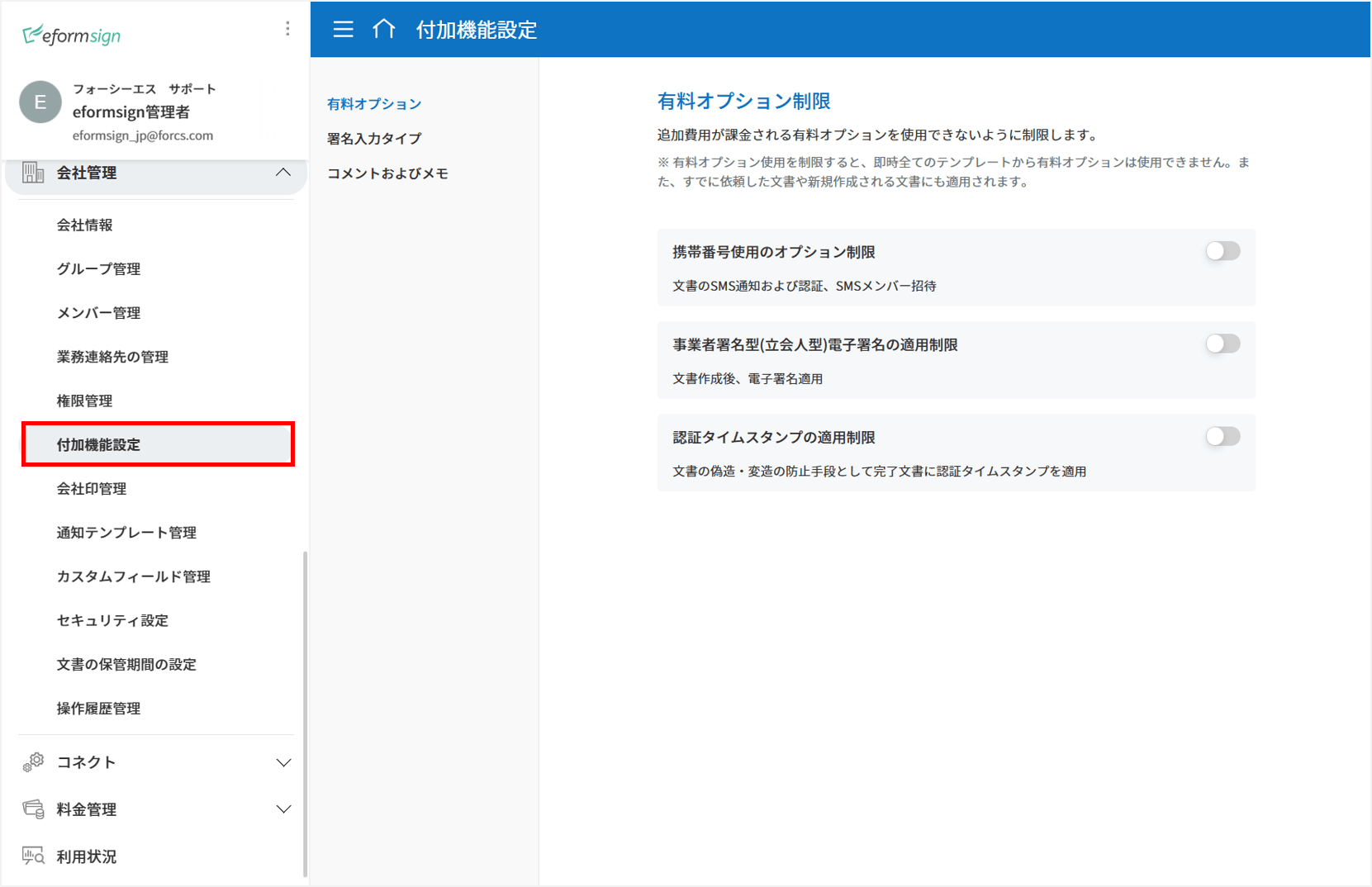Viewport: 1372px width, 887px height.
Task: Click the user avatar E icon
Action: 40,102
